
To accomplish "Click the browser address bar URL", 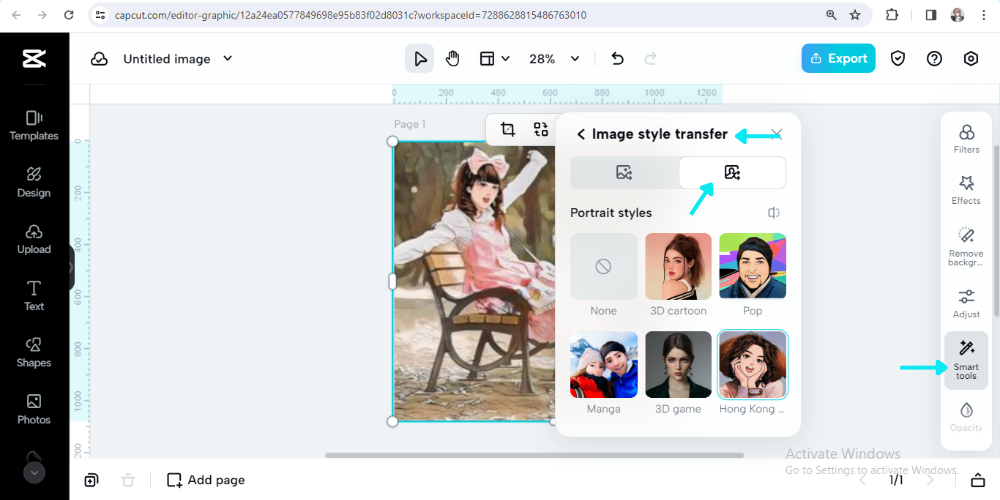I will [350, 15].
